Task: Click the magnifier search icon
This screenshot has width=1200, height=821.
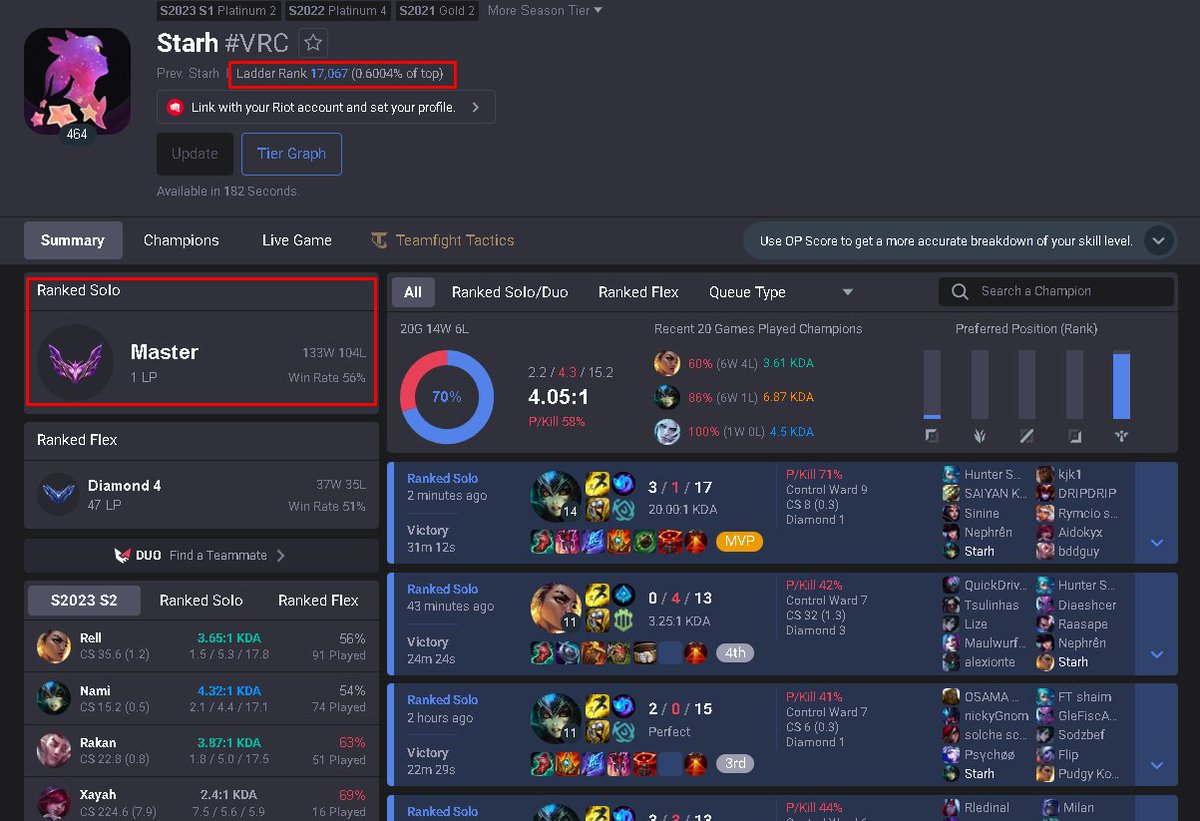Action: [960, 291]
